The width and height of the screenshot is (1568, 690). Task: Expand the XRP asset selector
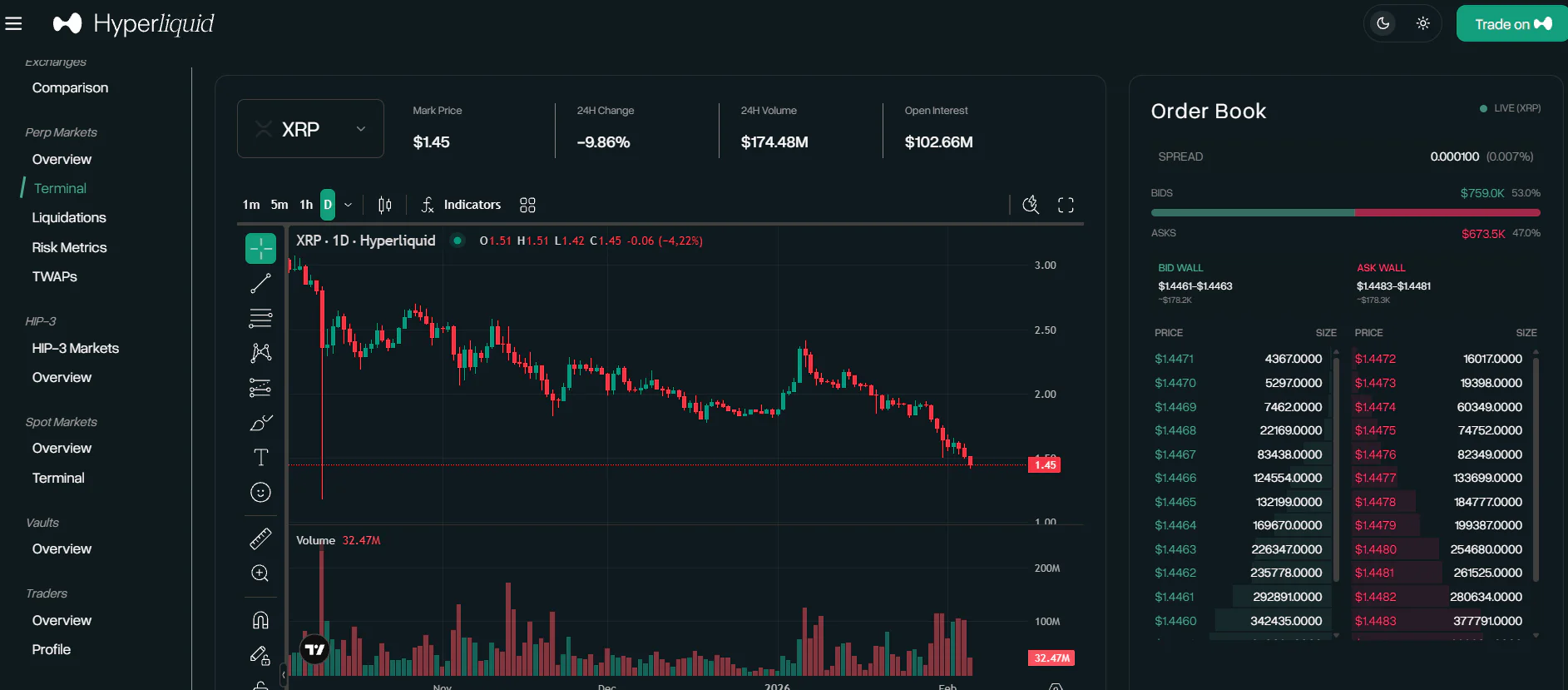pos(310,128)
